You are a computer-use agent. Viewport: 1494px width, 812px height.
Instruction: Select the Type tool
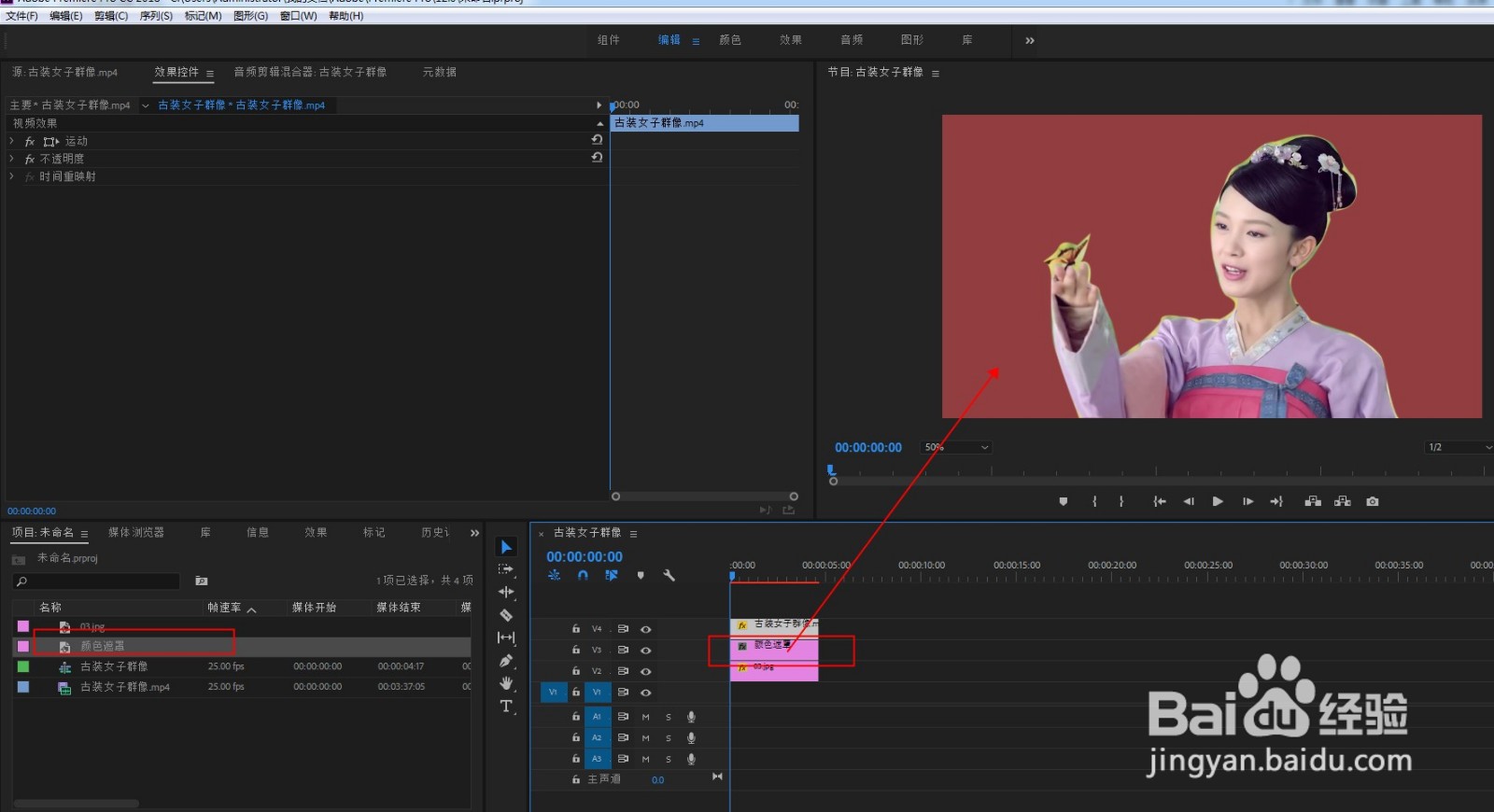coord(506,707)
